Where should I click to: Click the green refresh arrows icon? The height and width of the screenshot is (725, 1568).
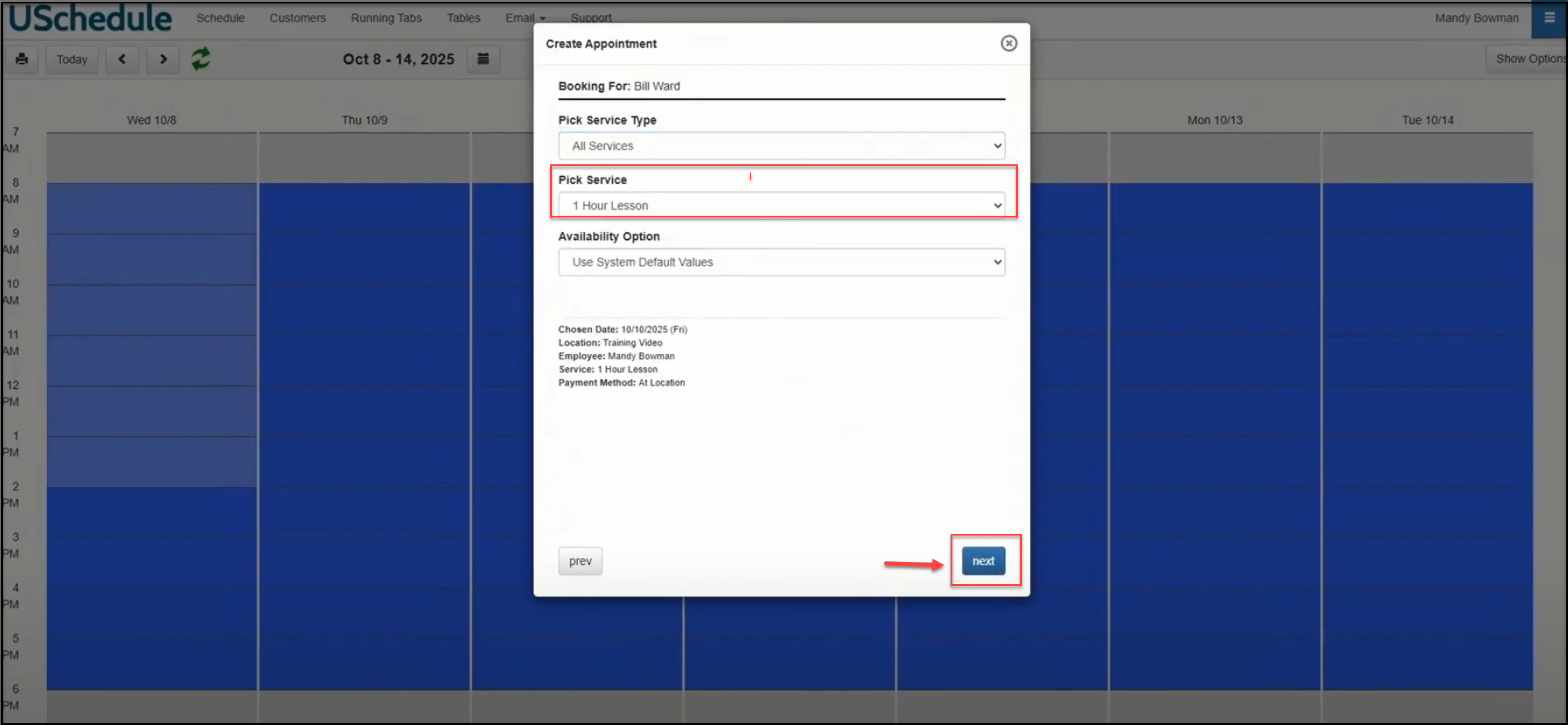tap(201, 59)
